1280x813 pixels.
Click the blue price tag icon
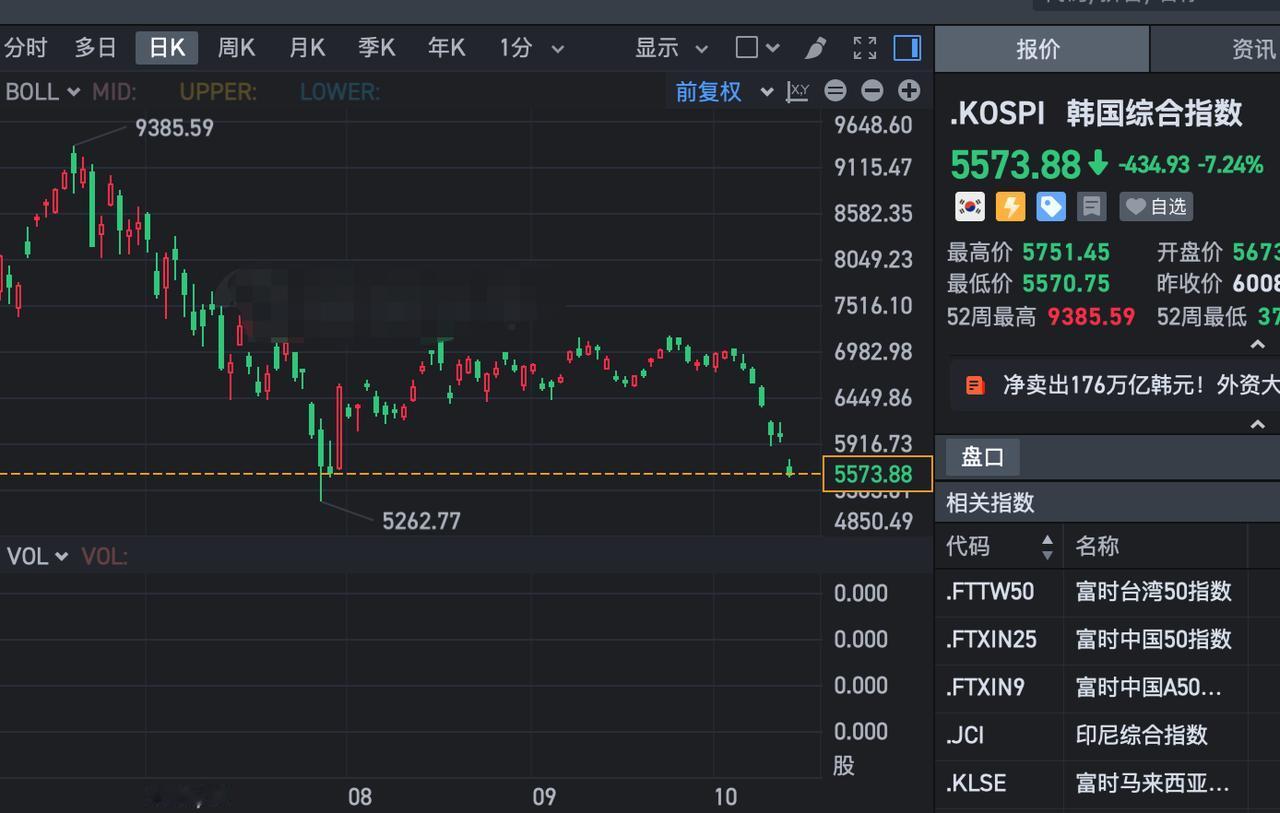click(x=1051, y=207)
